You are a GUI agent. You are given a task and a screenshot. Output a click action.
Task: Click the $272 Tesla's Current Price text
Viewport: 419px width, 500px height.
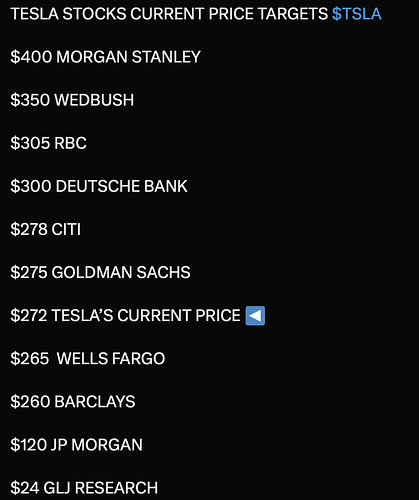tap(125, 315)
